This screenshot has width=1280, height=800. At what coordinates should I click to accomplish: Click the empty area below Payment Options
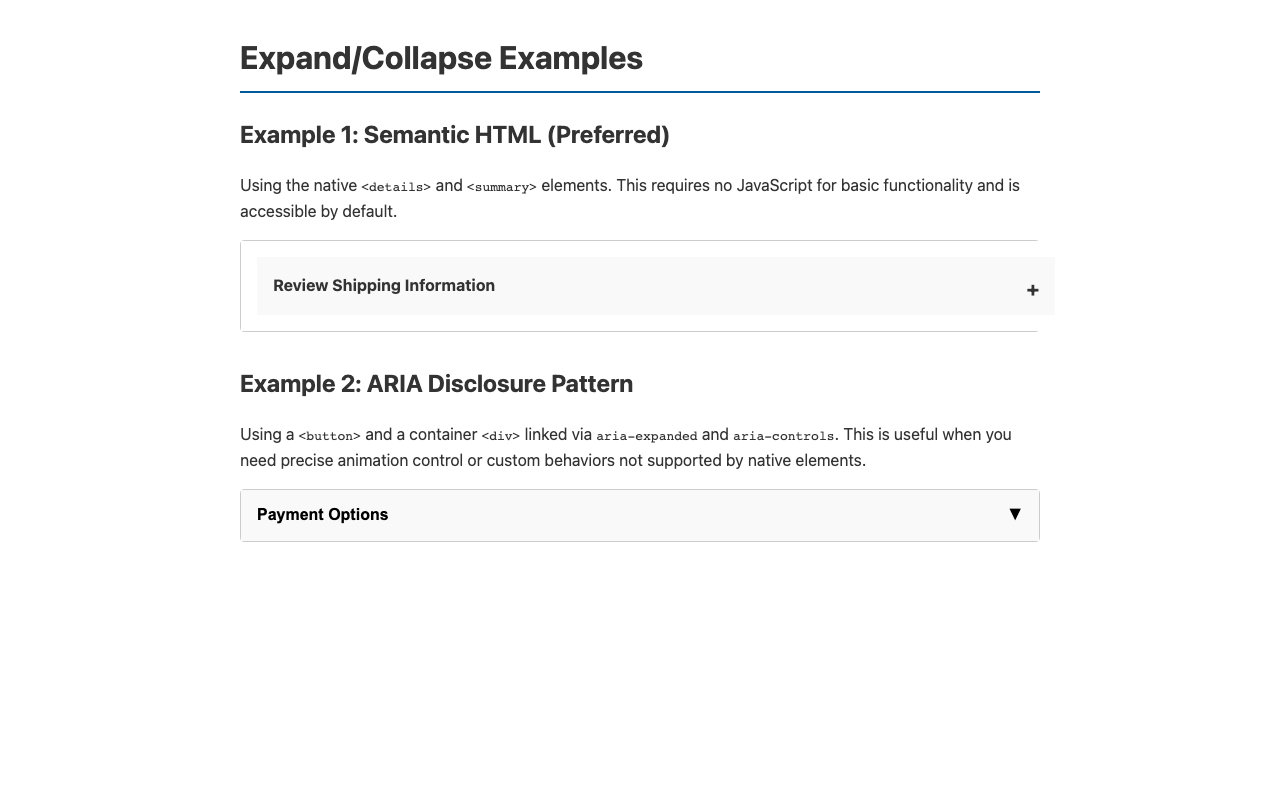point(640,660)
